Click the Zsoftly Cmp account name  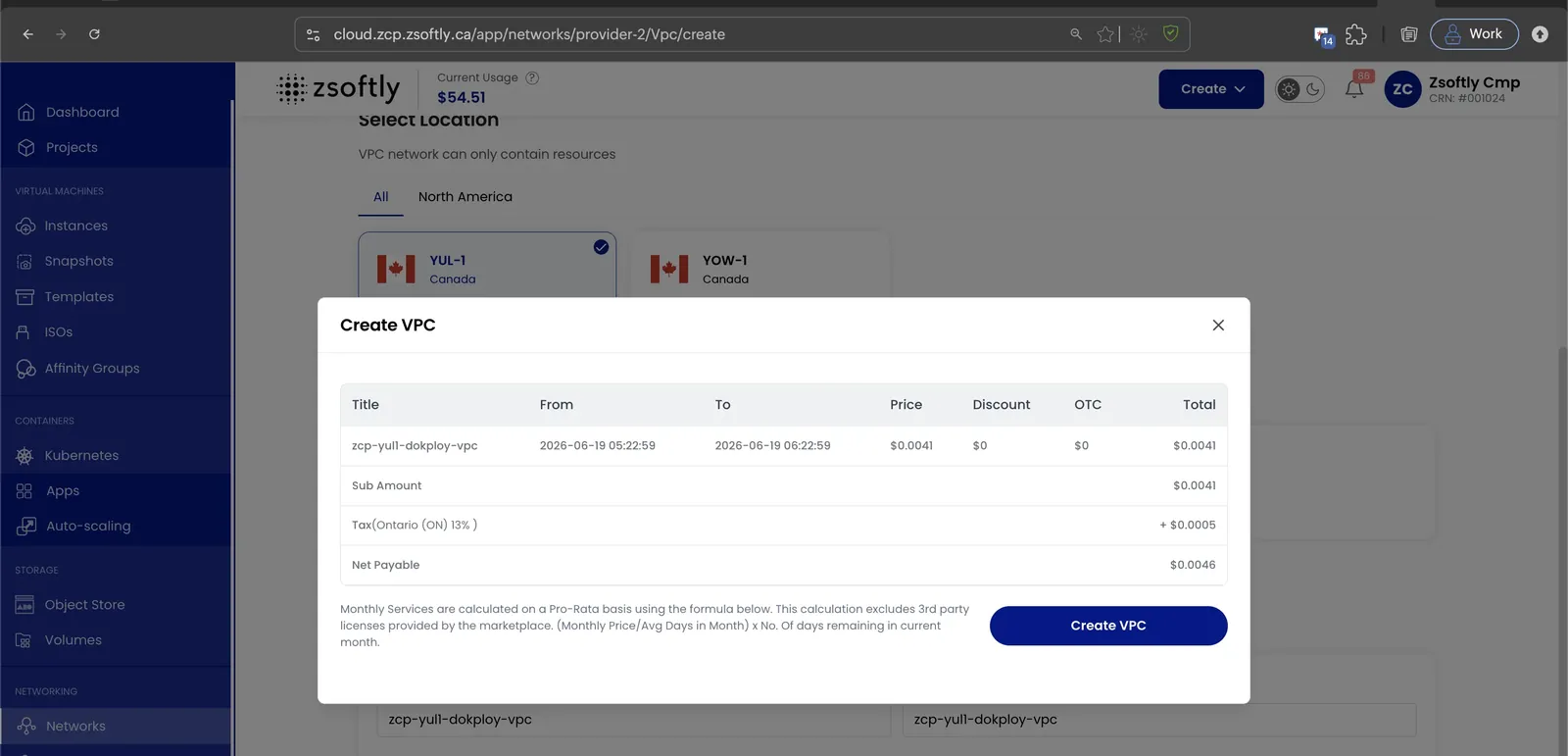[1474, 82]
